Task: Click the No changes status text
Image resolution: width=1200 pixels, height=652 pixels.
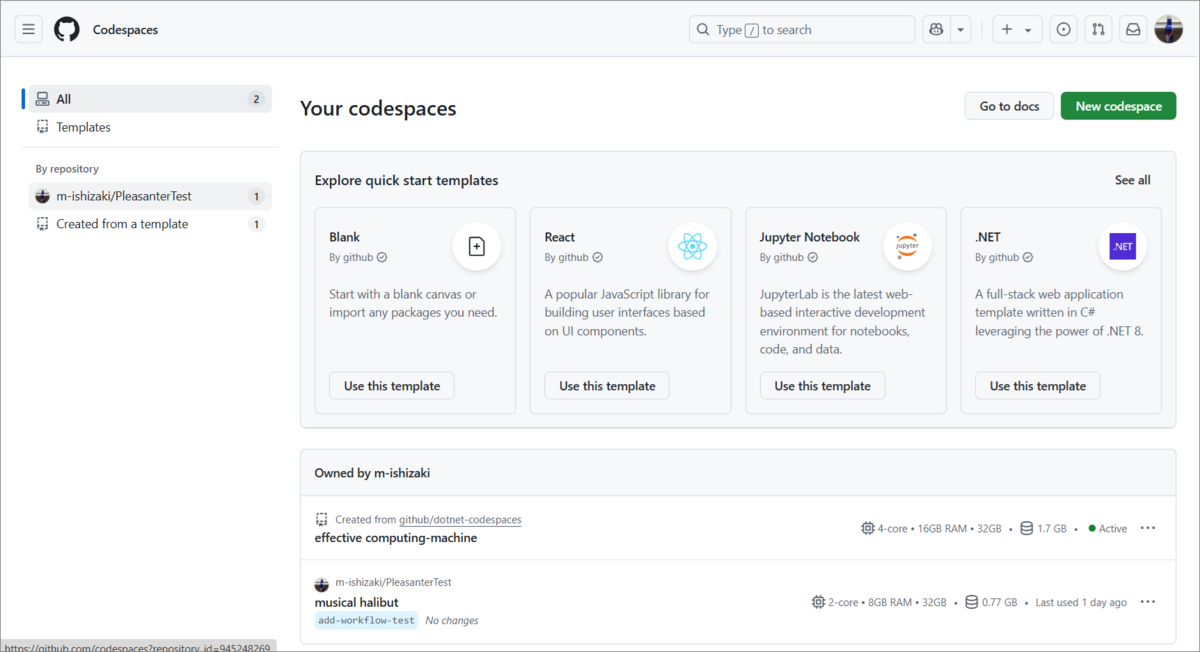Action: coord(452,621)
